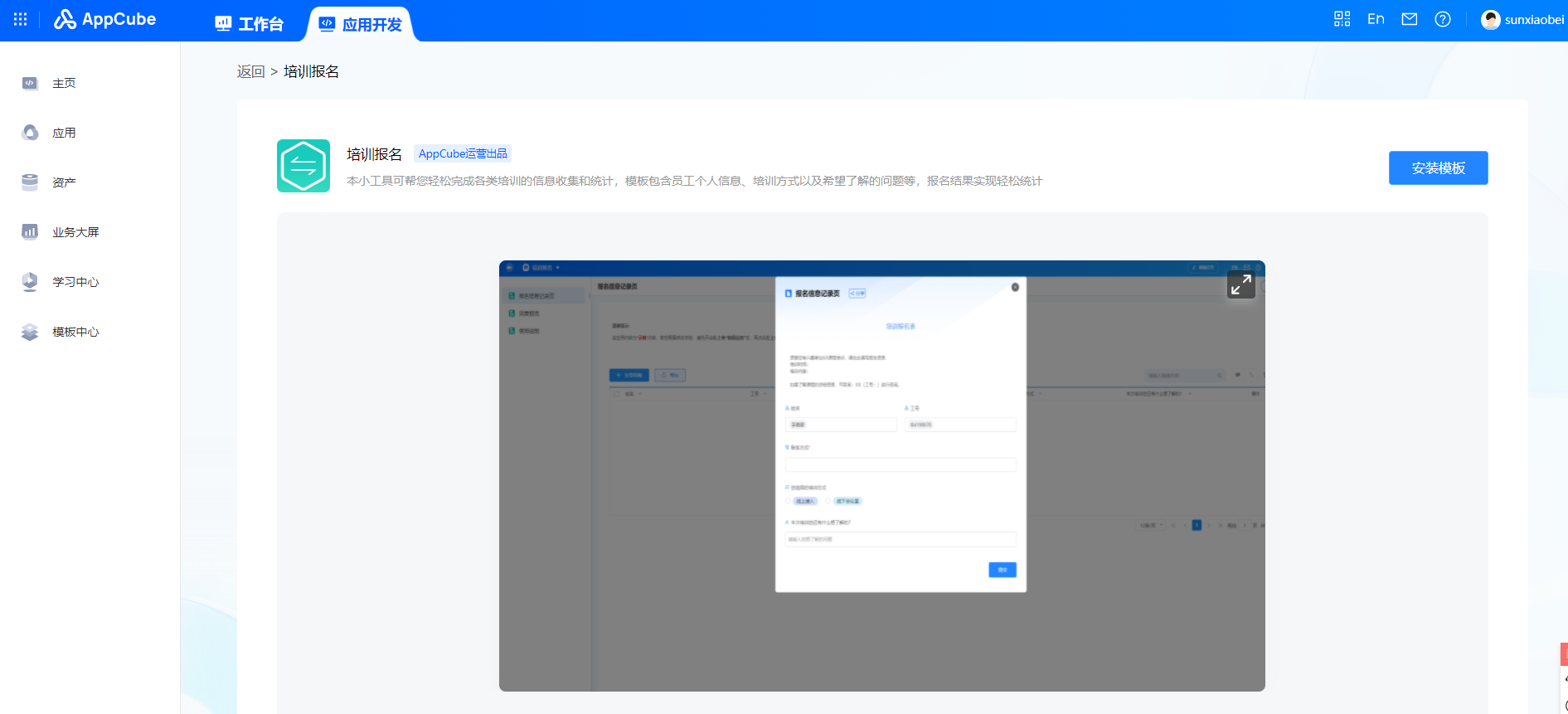Expand the preview image to fullscreen
Viewport: 1568px width, 714px height.
(x=1241, y=284)
